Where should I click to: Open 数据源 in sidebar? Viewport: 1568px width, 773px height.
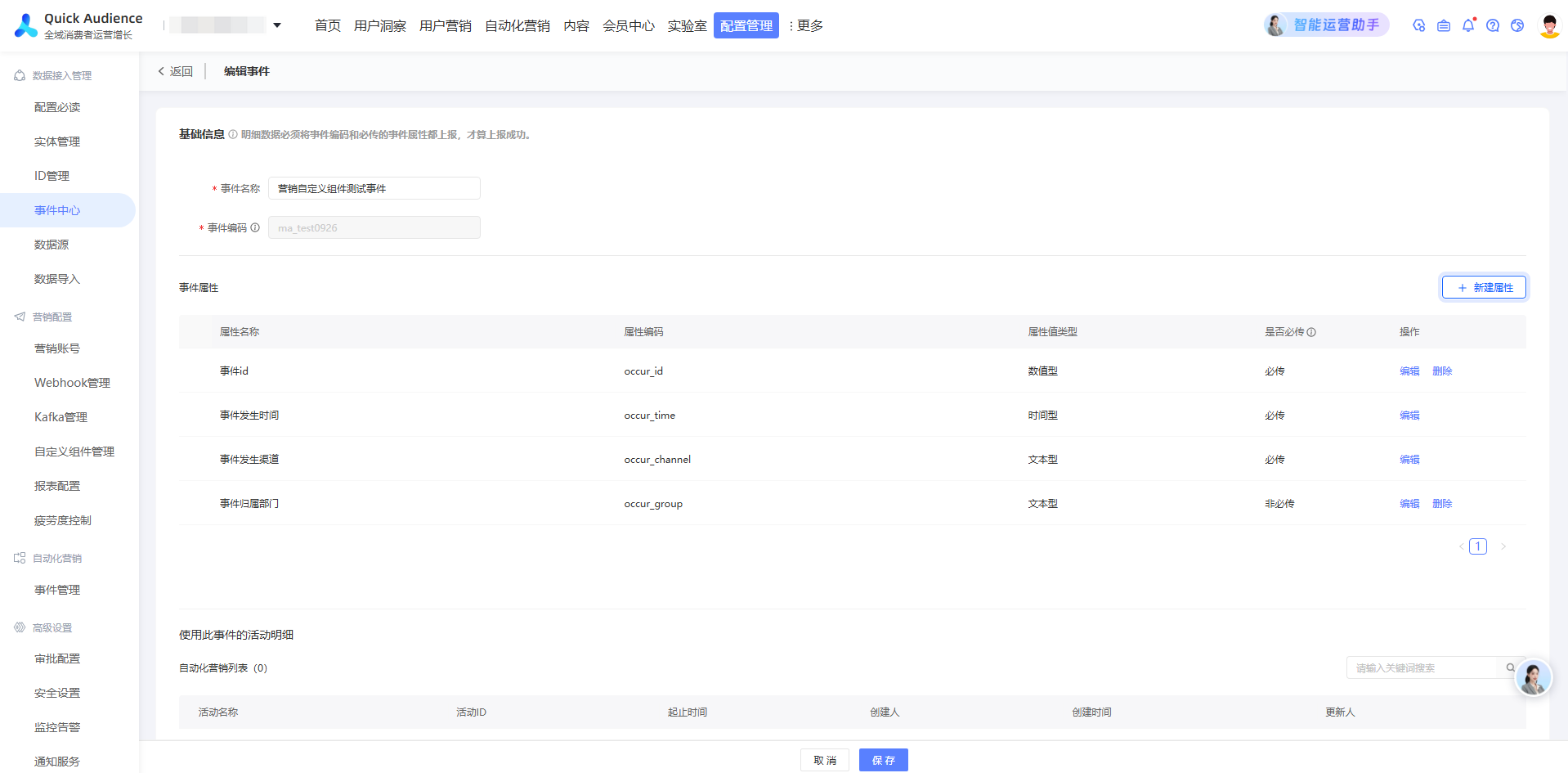52,245
